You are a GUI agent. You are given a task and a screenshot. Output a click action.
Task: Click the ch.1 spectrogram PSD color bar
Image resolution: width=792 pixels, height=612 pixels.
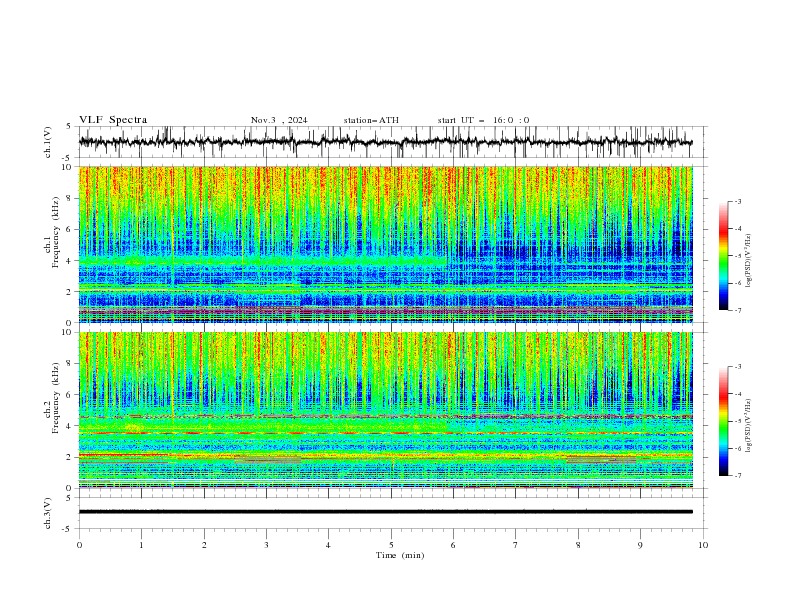(x=723, y=256)
